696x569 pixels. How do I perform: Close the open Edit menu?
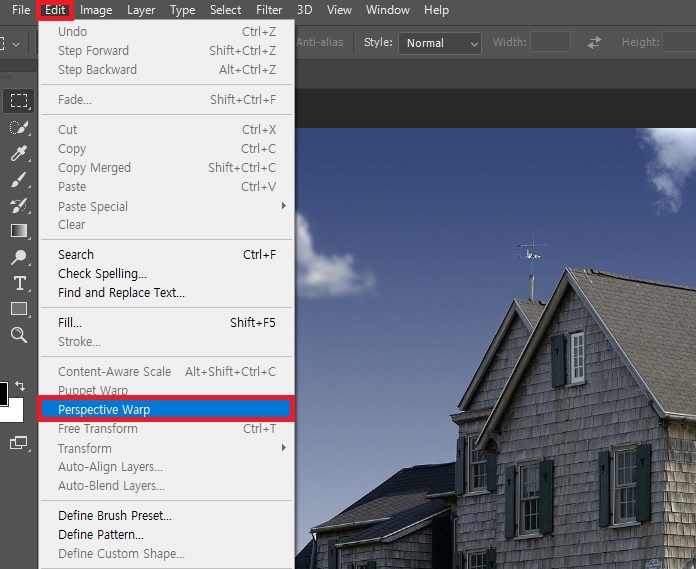[55, 10]
